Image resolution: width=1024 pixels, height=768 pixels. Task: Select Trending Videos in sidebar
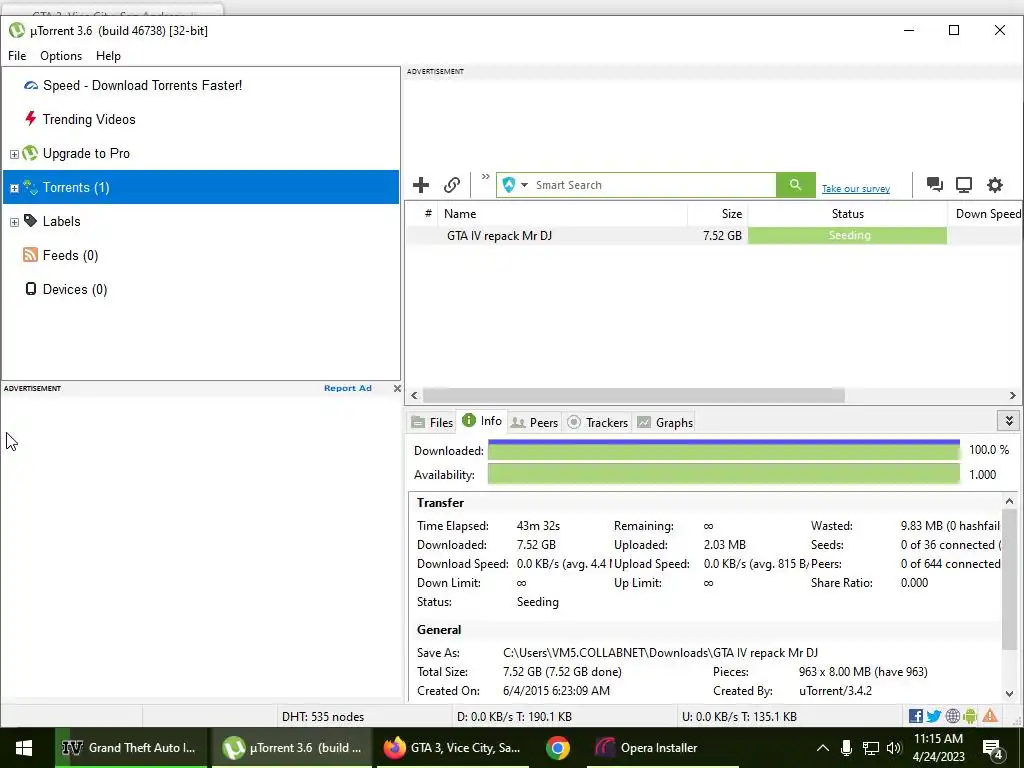click(89, 120)
